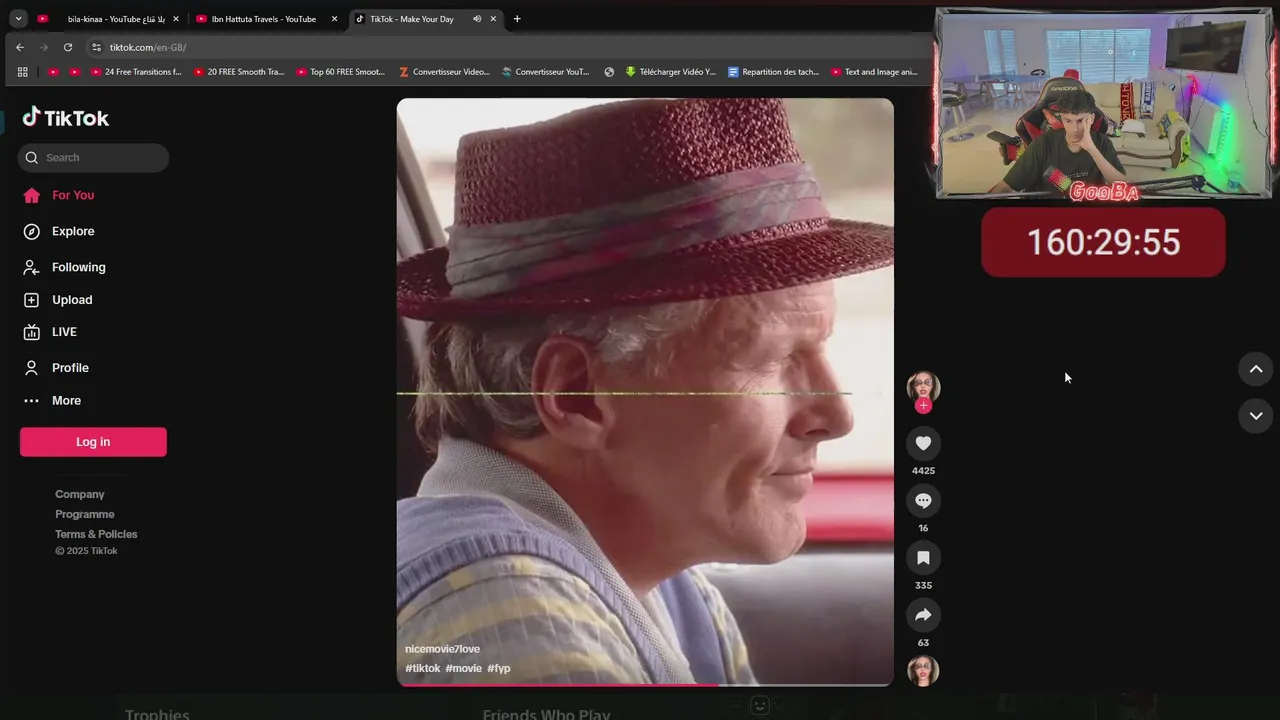Seek on the video progress bar
The height and width of the screenshot is (720, 1280).
[x=645, y=684]
